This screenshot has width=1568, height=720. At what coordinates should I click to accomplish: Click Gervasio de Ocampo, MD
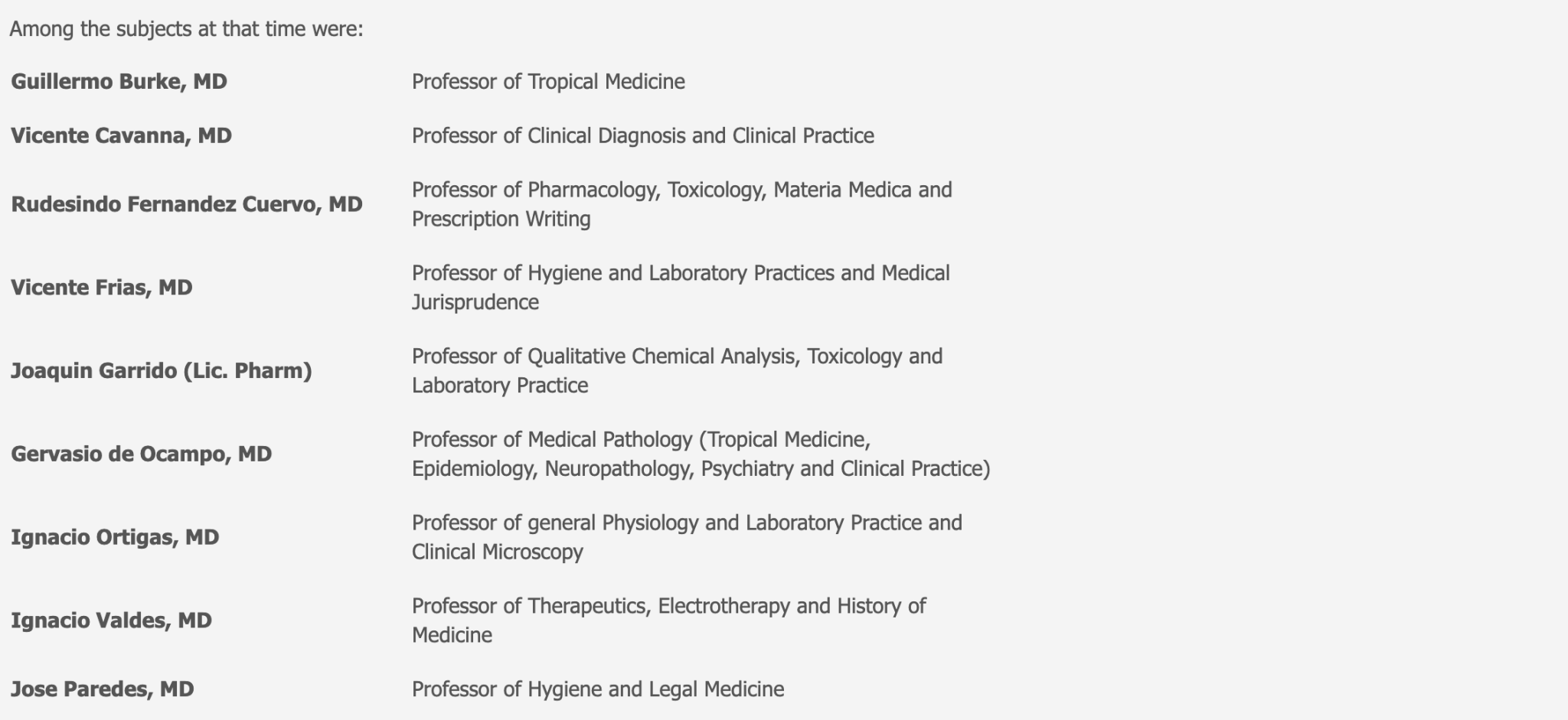pos(142,454)
